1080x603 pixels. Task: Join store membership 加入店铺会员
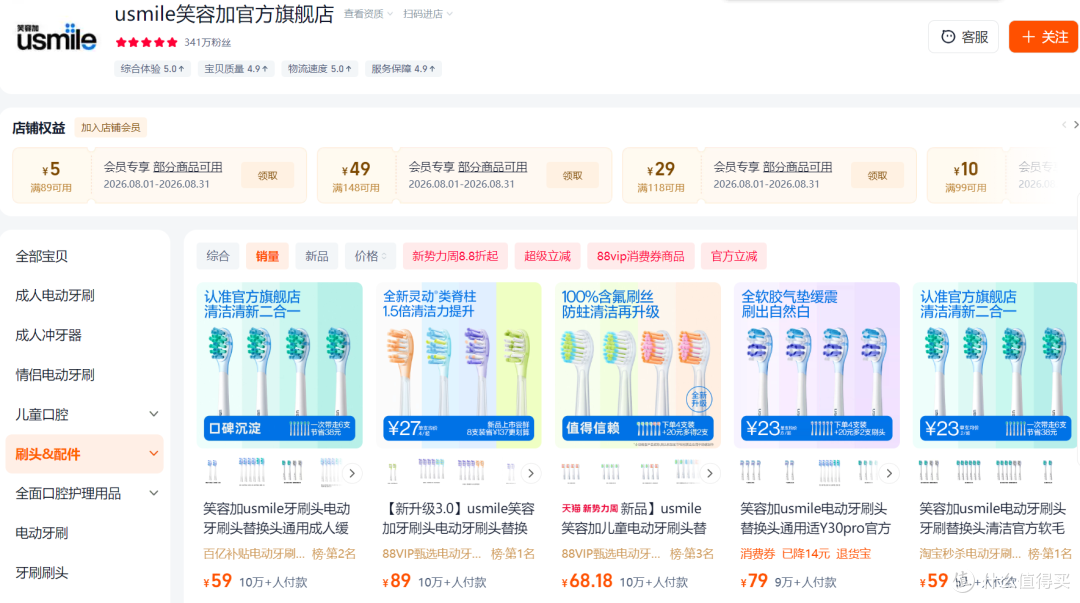pos(110,127)
